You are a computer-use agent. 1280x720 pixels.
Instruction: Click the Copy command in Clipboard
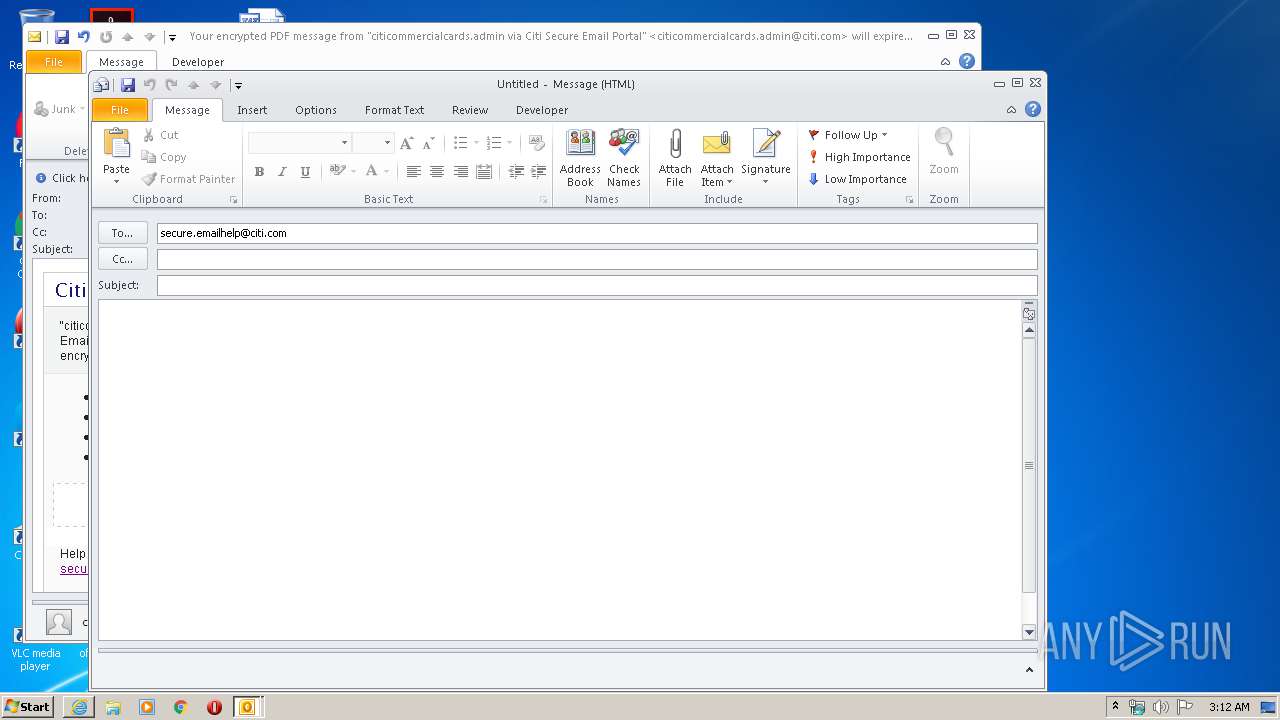(x=164, y=157)
